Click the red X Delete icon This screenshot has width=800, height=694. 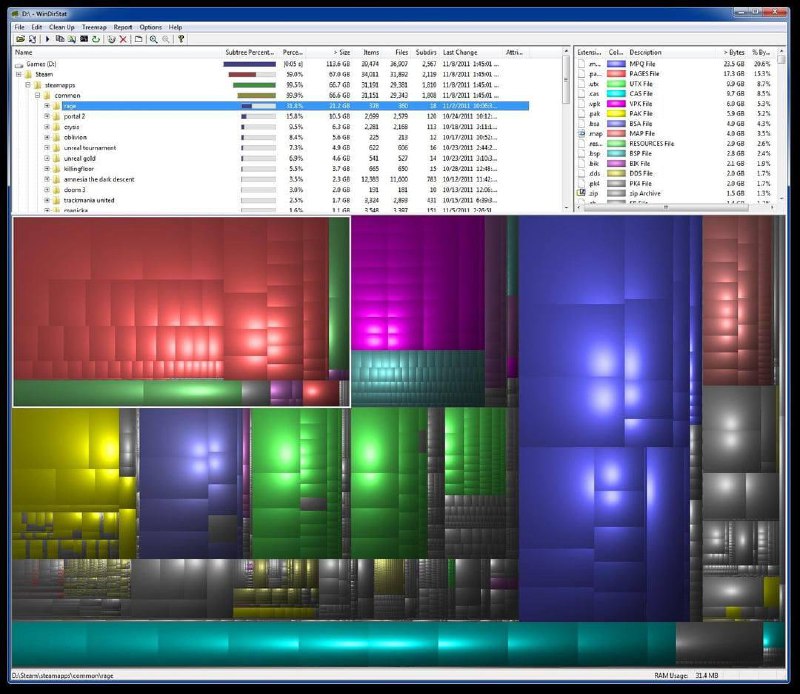pos(123,39)
